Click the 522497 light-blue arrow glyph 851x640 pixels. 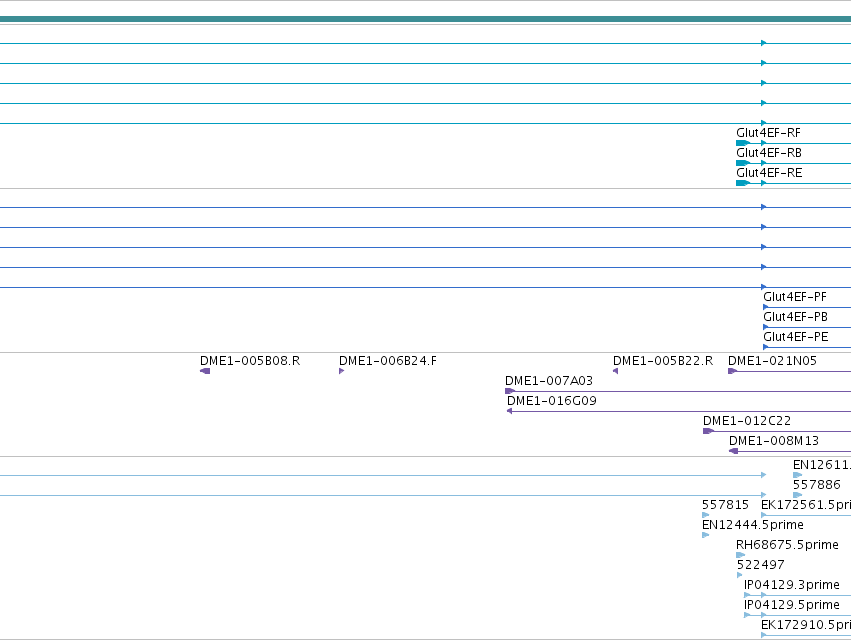(740, 575)
